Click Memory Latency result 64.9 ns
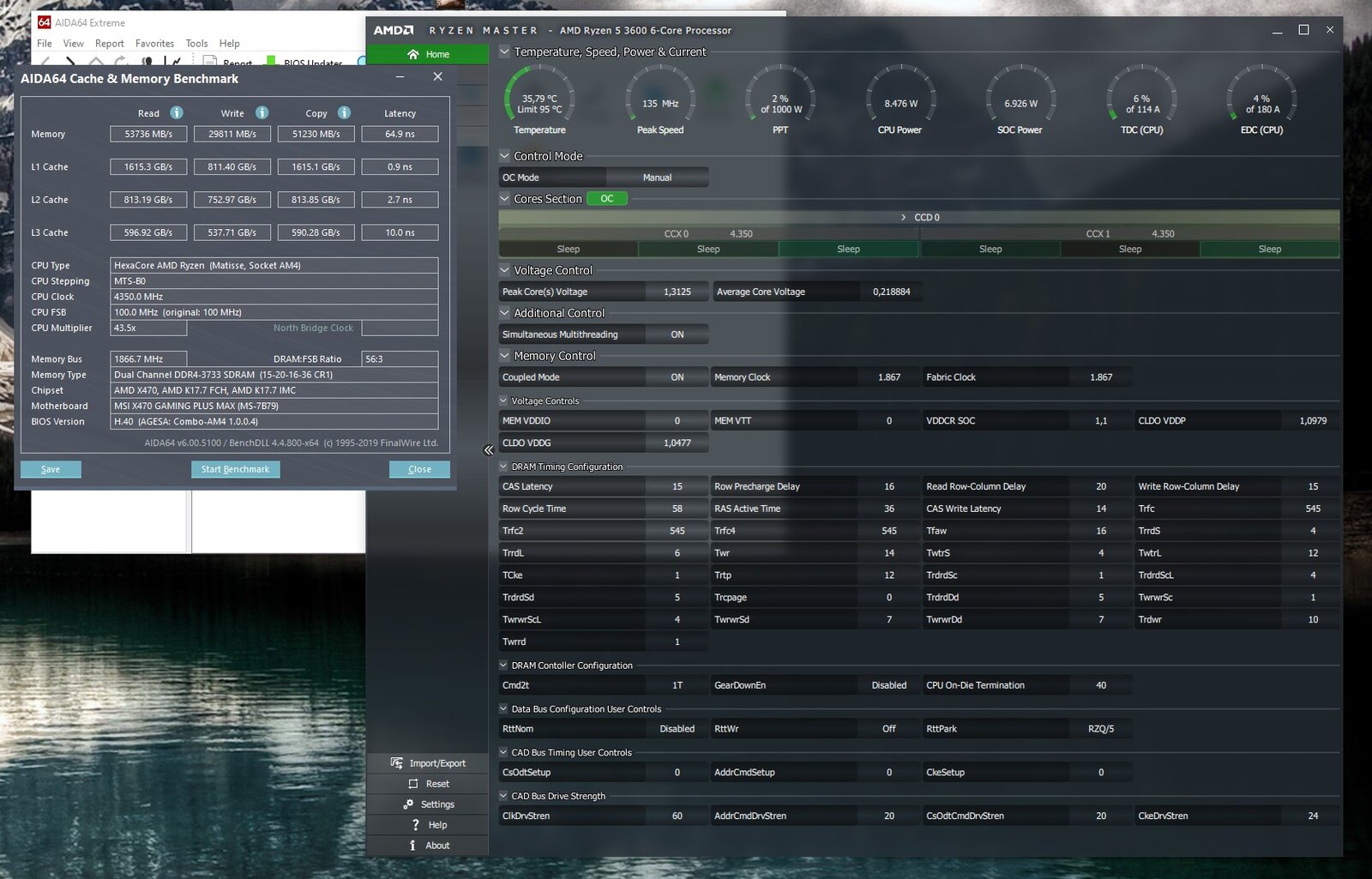1372x879 pixels. click(x=400, y=134)
